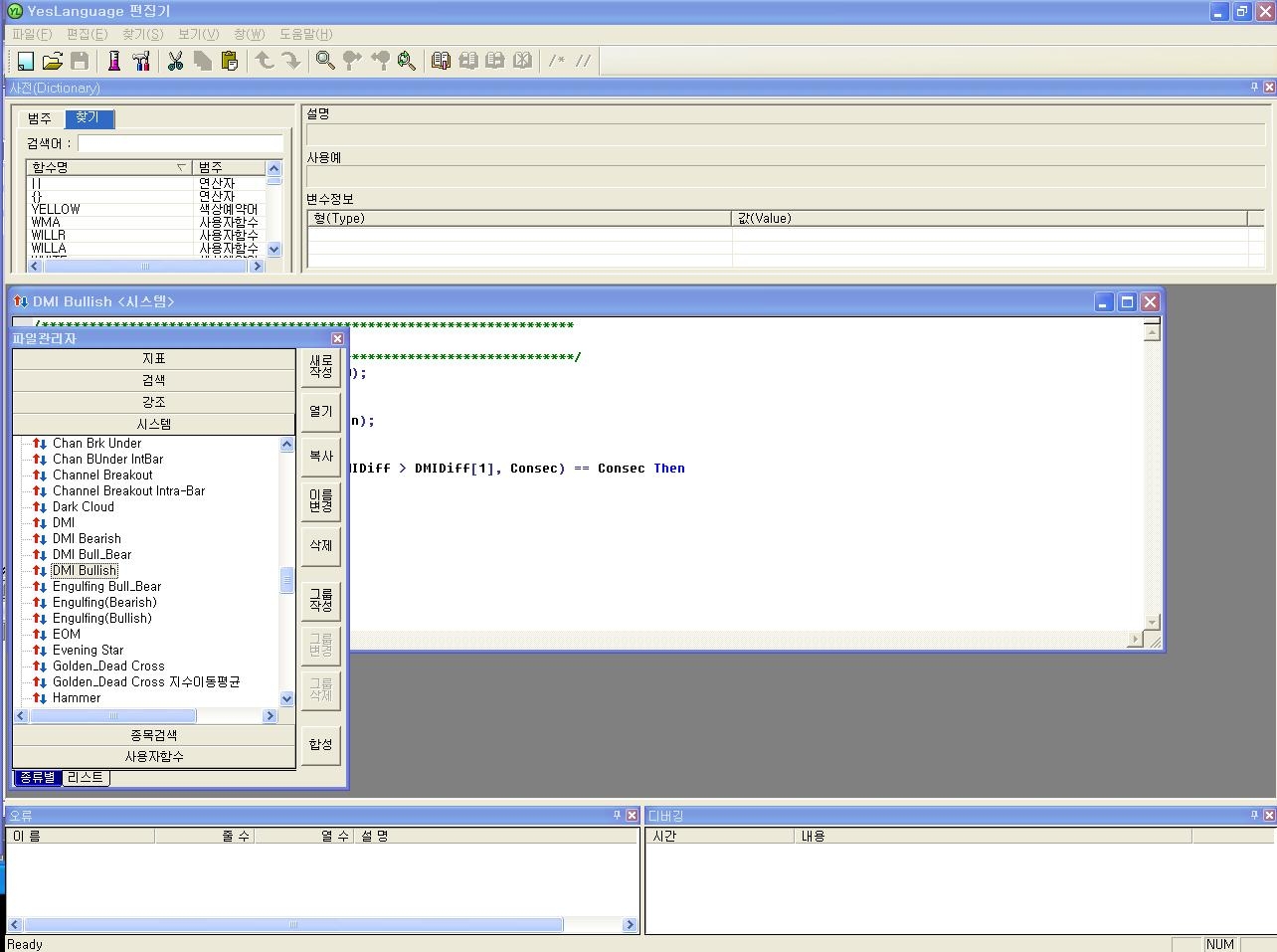Viewport: 1277px width, 952px height.
Task: Click the open book dictionary icon
Action: (441, 61)
